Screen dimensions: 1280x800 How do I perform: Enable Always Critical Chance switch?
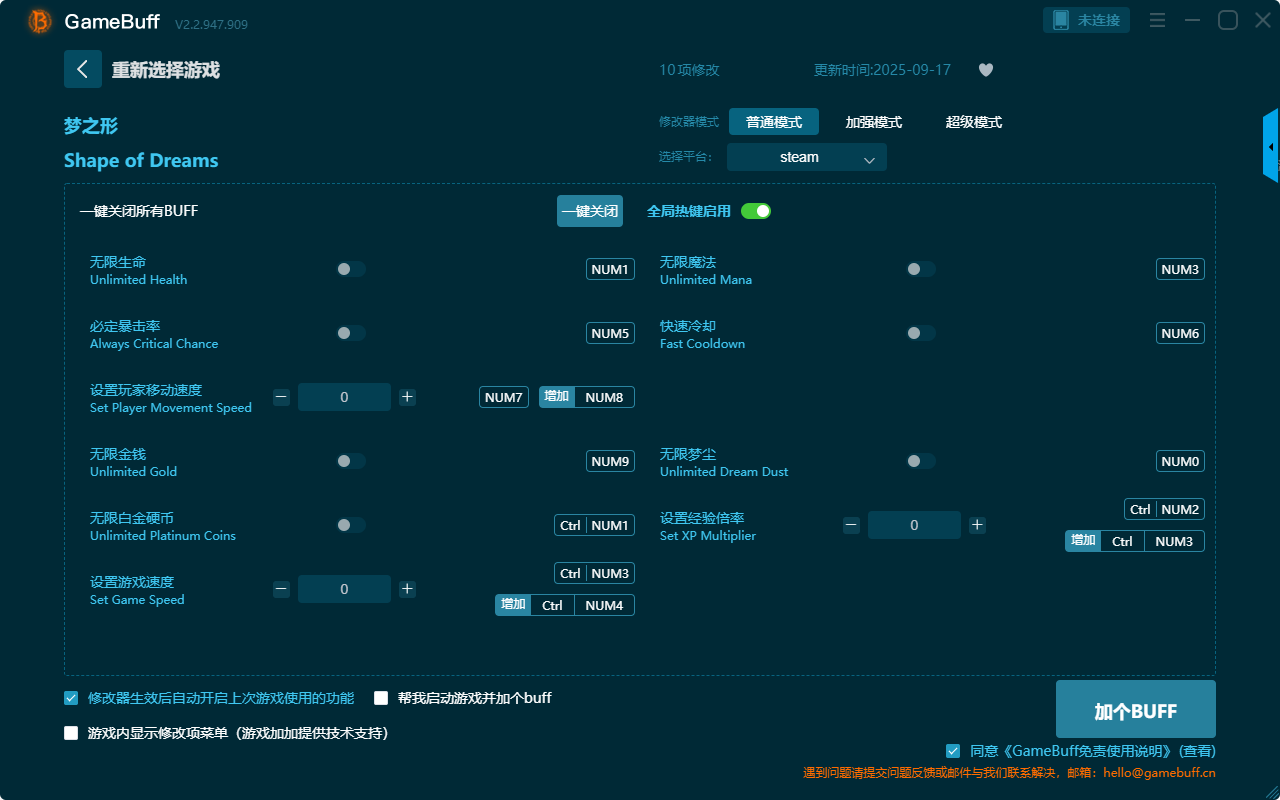click(x=351, y=333)
